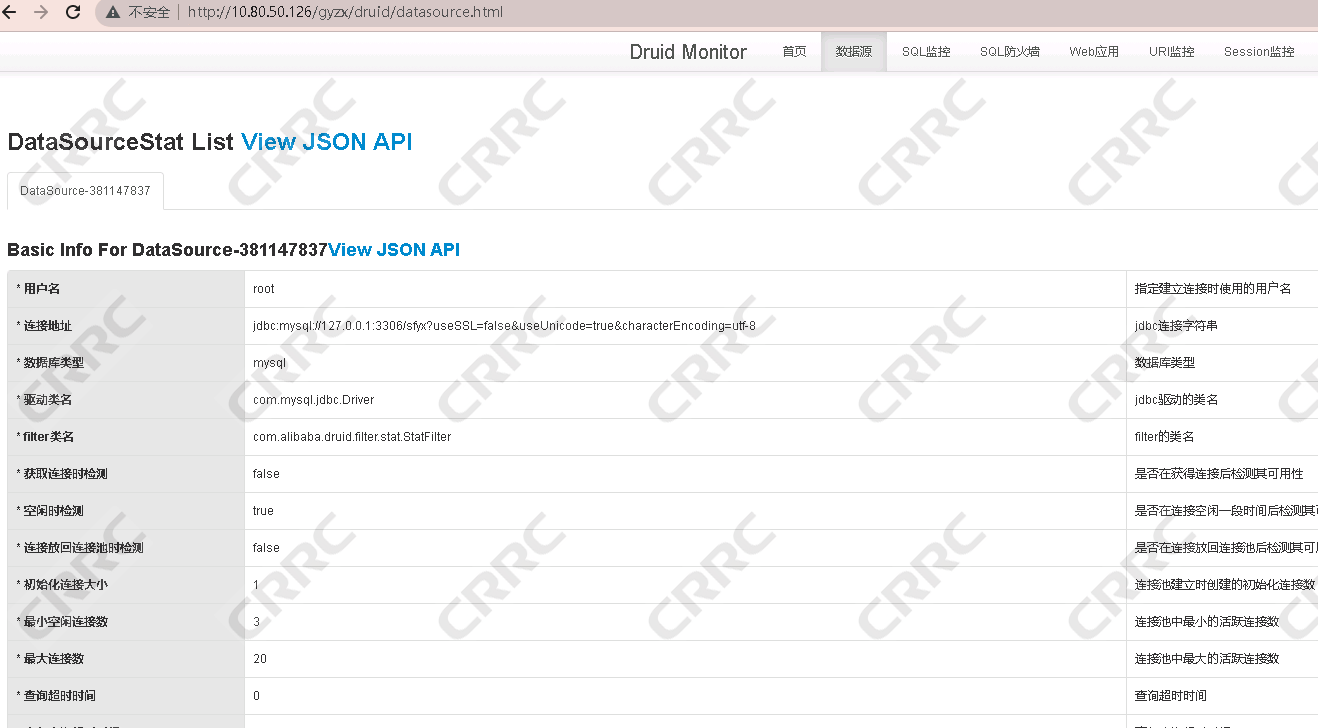
Task: Click the description jdbc驱动的类名
Action: [x=1176, y=400]
